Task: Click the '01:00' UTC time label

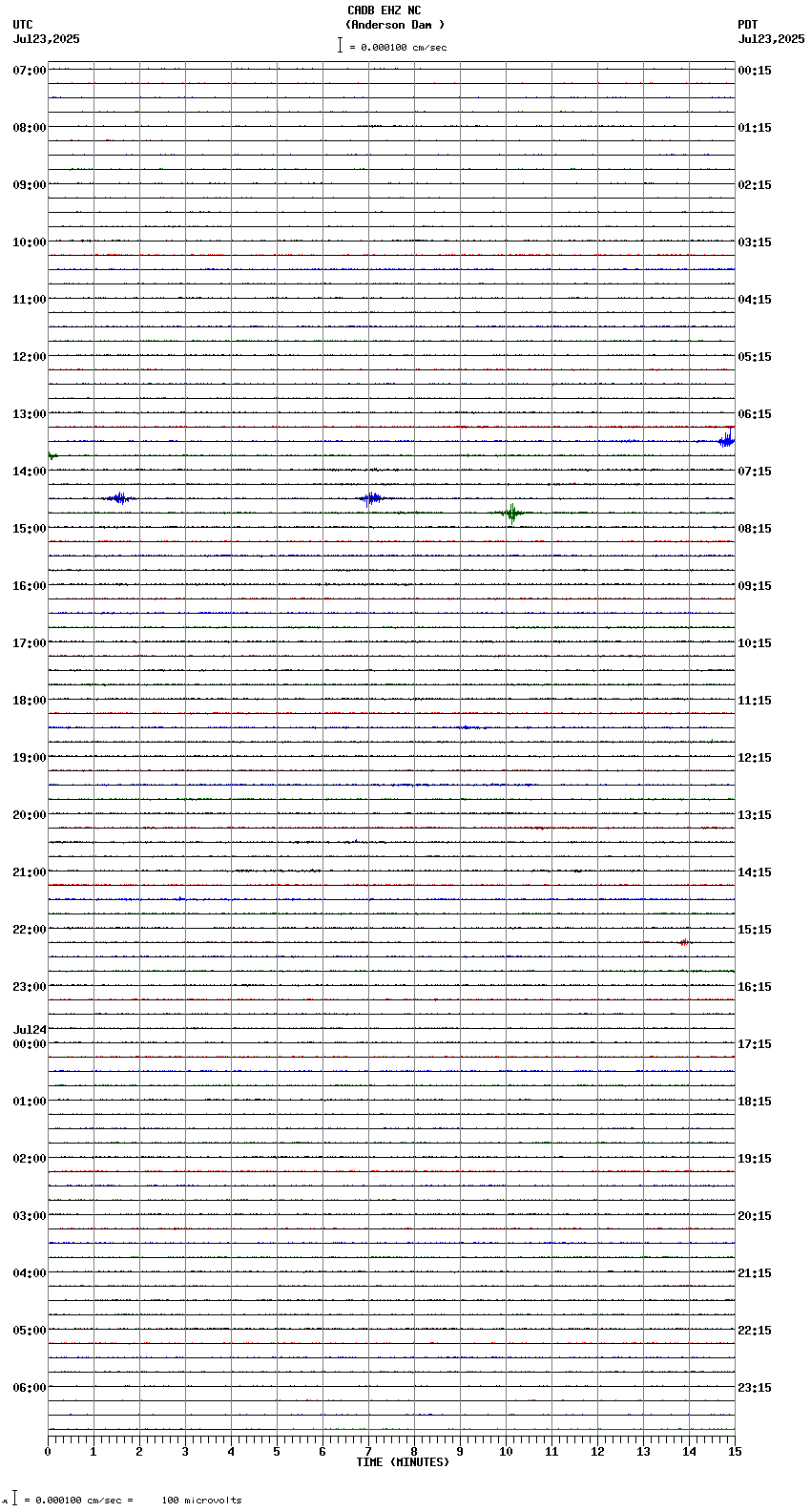Action: coord(30,1102)
